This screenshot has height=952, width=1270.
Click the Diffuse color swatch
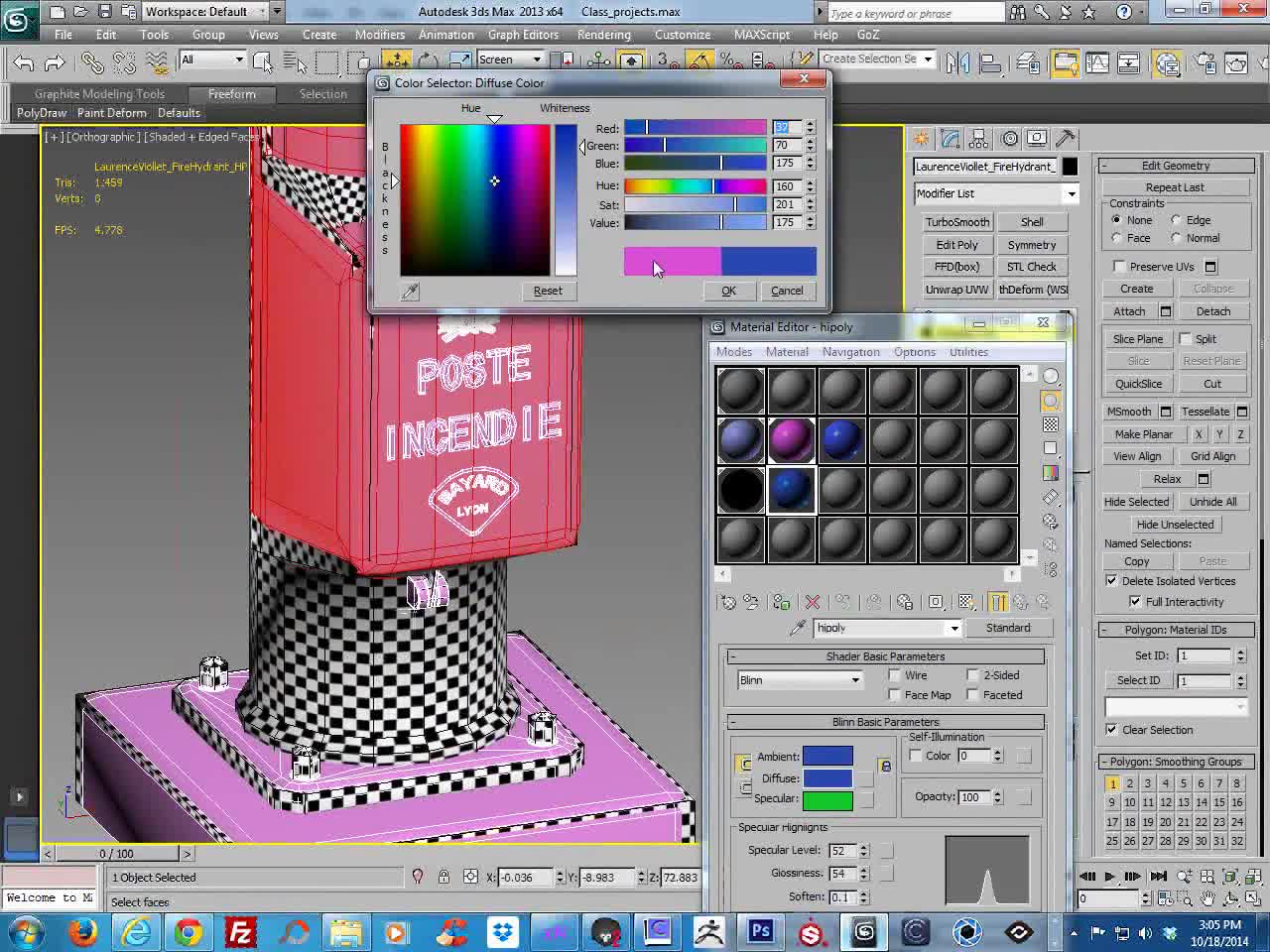827,778
